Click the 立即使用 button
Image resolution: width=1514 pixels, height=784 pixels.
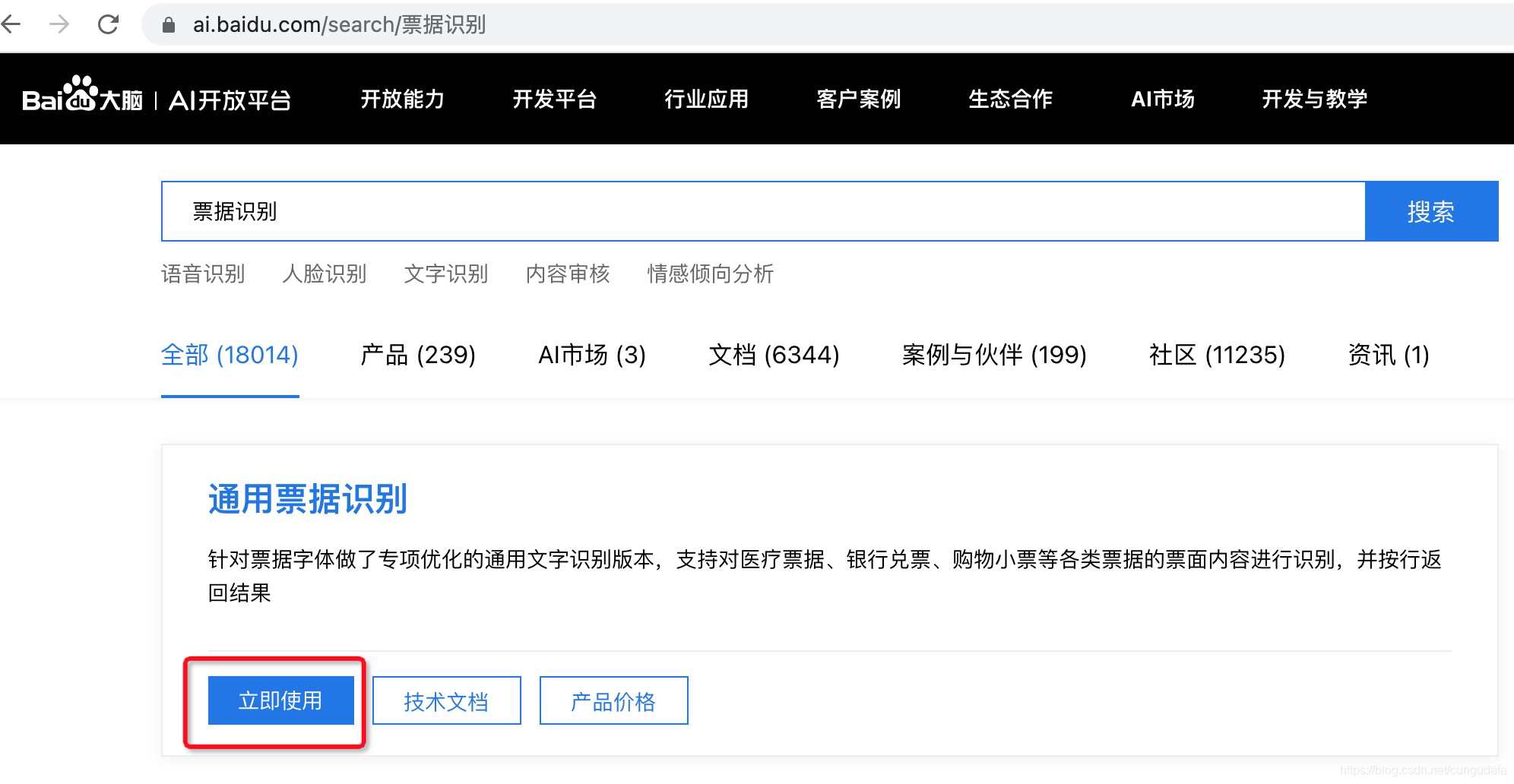[x=281, y=700]
